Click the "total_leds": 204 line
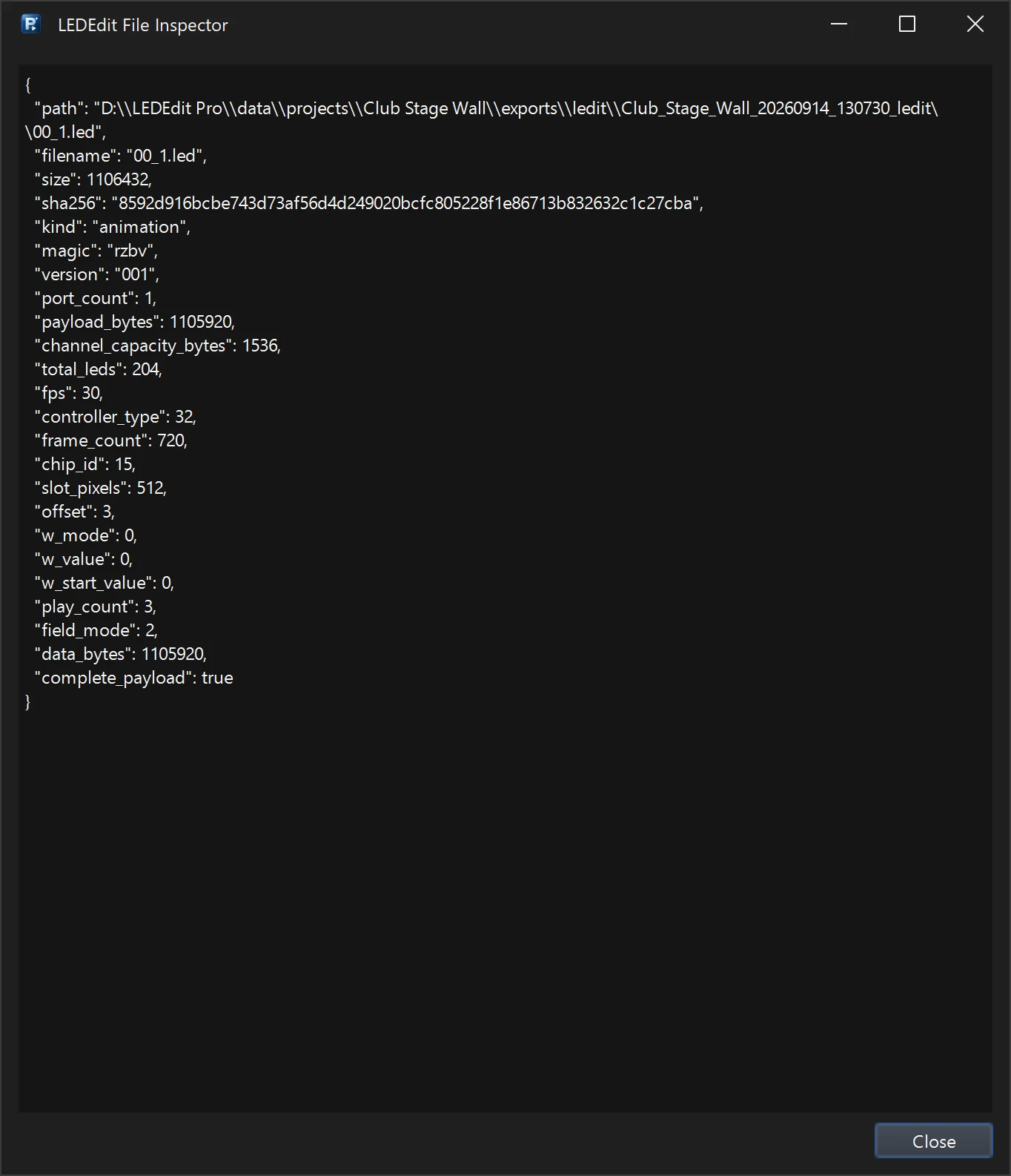The image size is (1011, 1176). [x=99, y=369]
